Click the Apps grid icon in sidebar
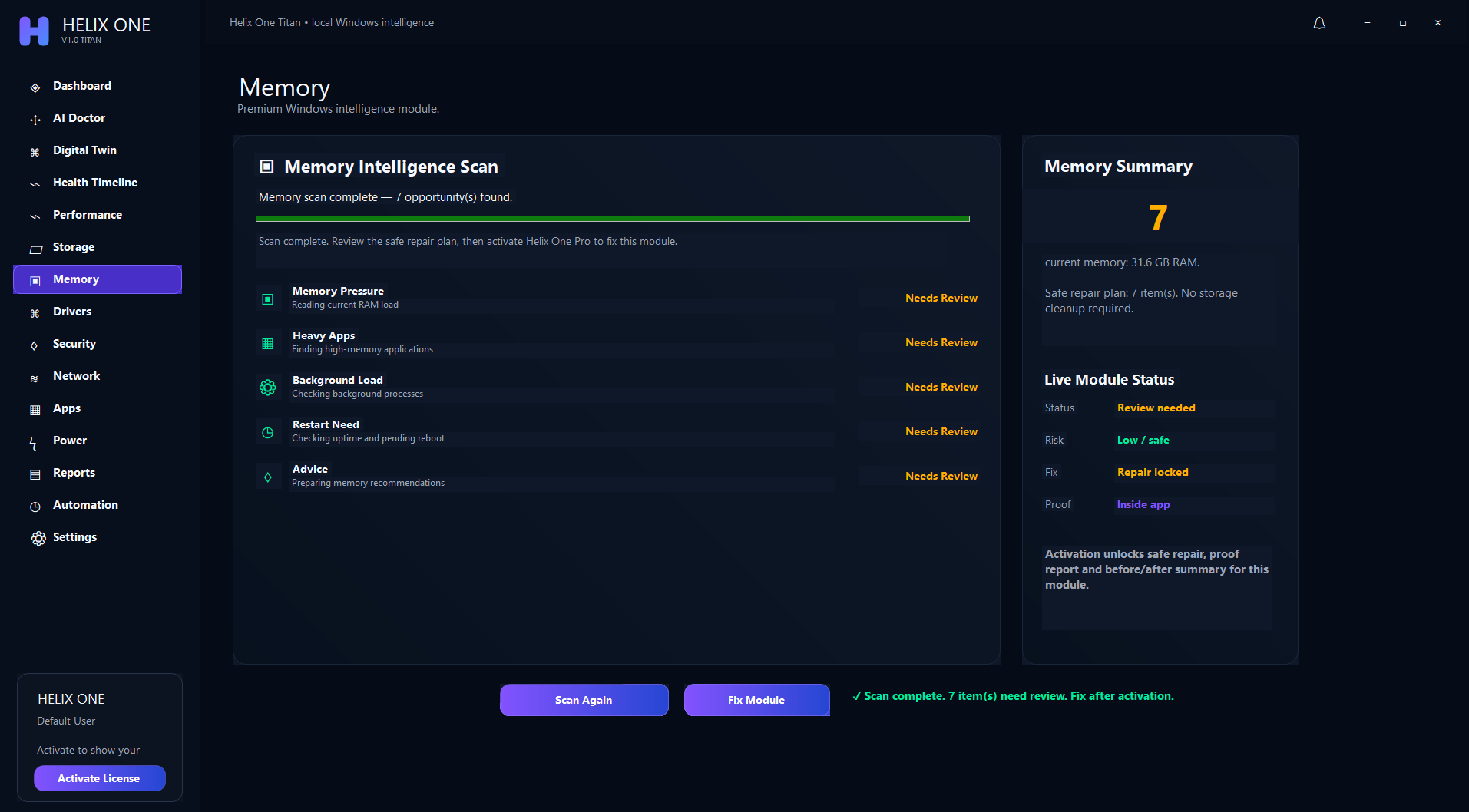Screen dimensions: 1469x812 coord(35,410)
